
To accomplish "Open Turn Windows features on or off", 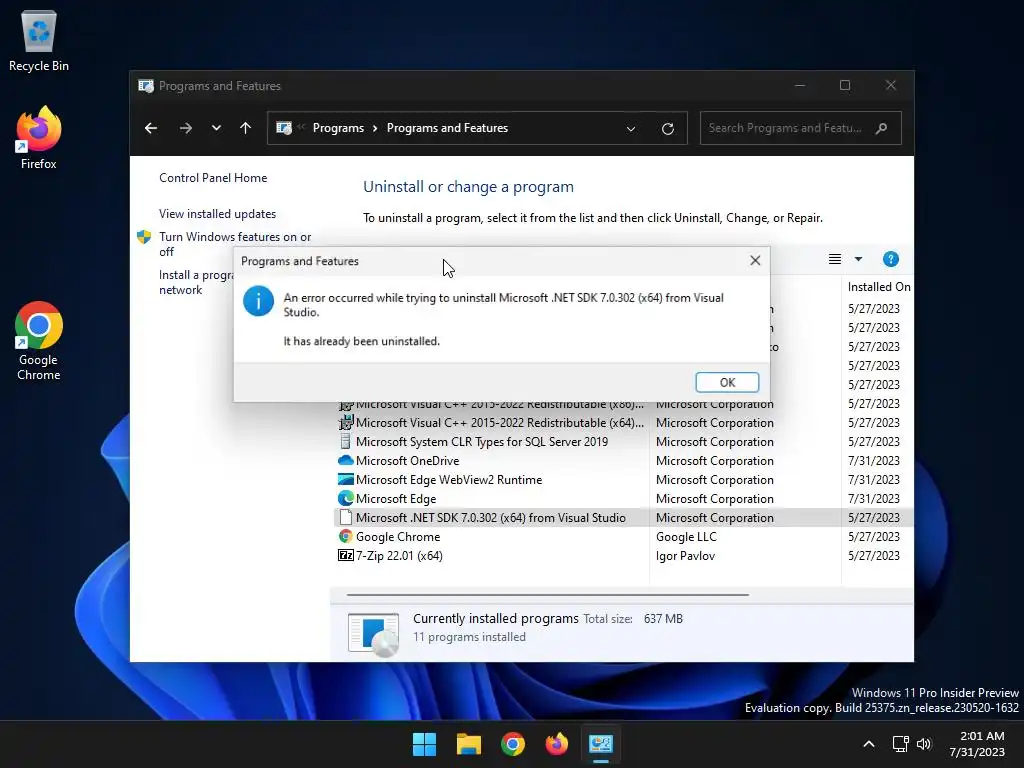I will tap(235, 244).
